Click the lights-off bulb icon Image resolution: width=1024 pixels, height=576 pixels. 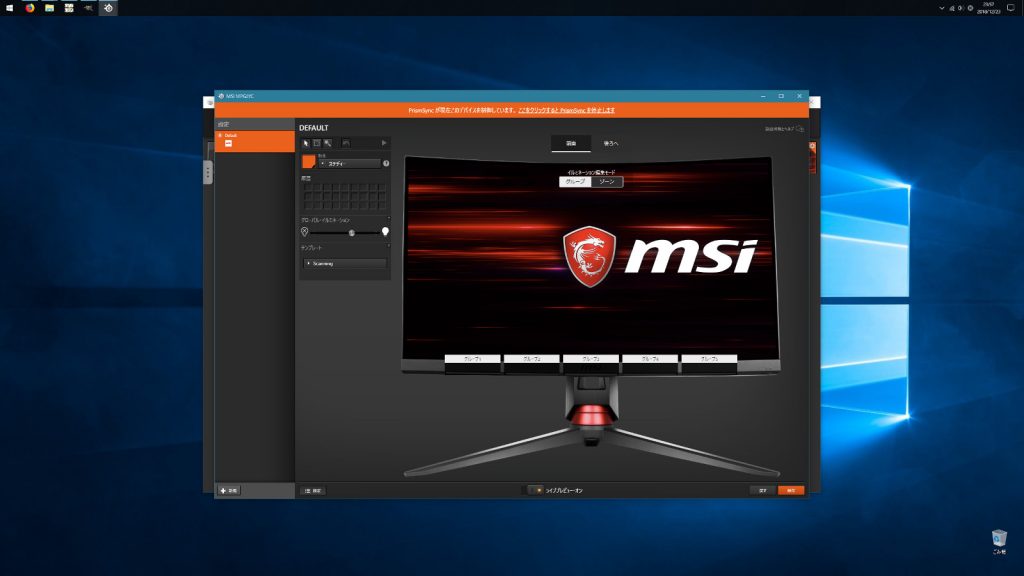point(304,232)
